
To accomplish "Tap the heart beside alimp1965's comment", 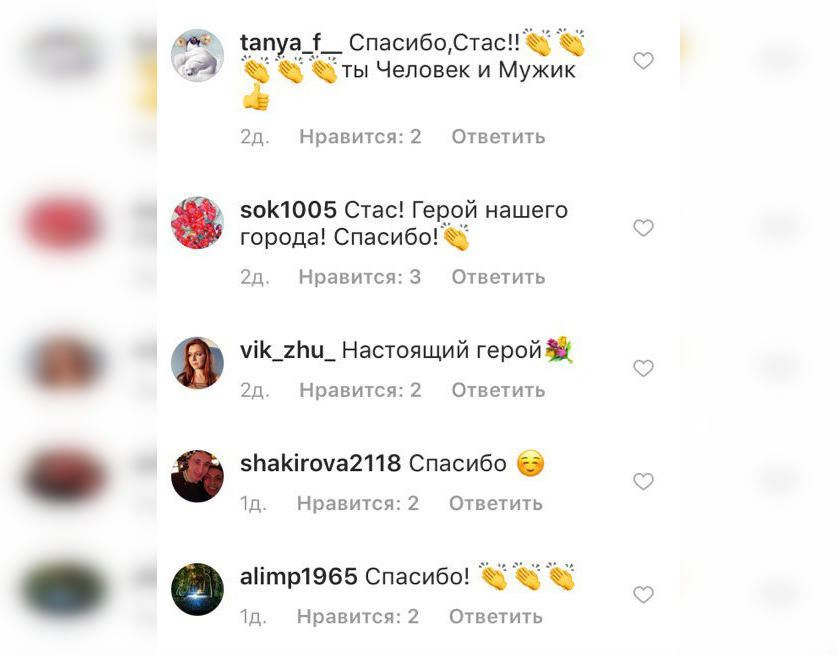I will pos(643,595).
